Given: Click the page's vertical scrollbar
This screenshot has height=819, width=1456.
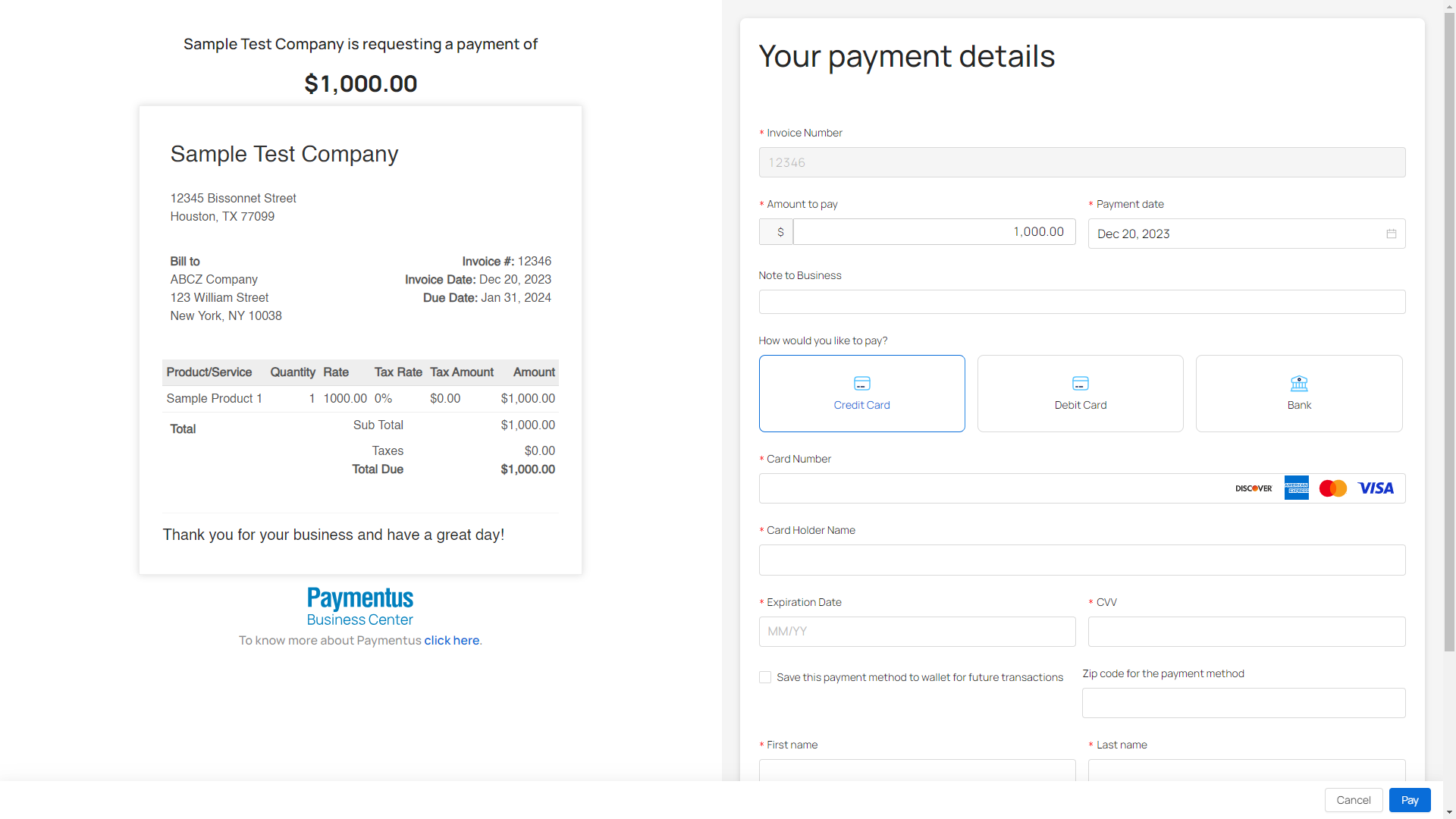Looking at the screenshot, I should click(1449, 326).
